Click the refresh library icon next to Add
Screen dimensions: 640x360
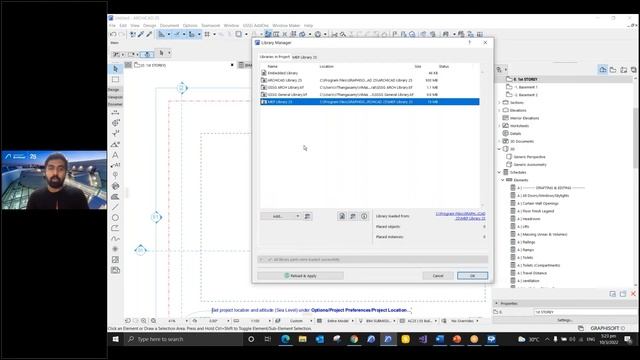307,216
